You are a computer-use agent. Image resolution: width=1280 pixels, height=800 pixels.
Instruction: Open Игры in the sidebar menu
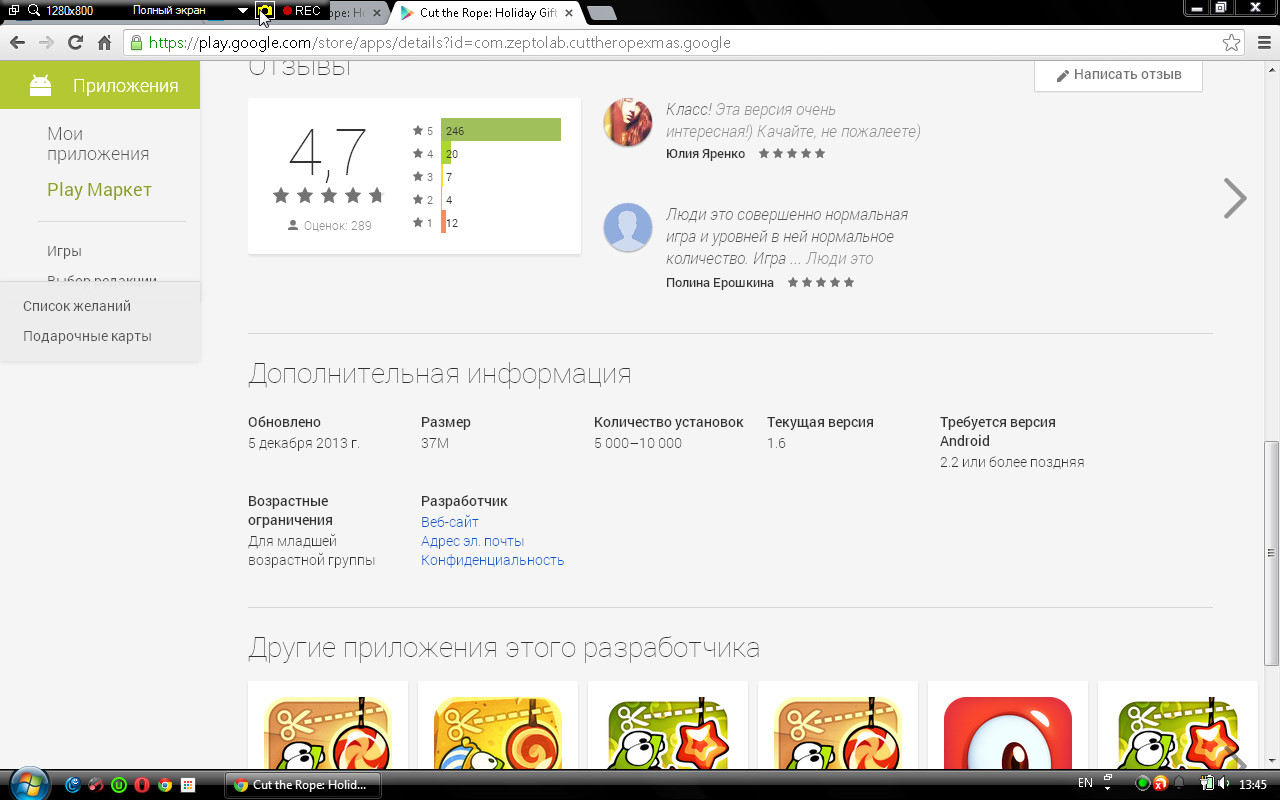[64, 251]
